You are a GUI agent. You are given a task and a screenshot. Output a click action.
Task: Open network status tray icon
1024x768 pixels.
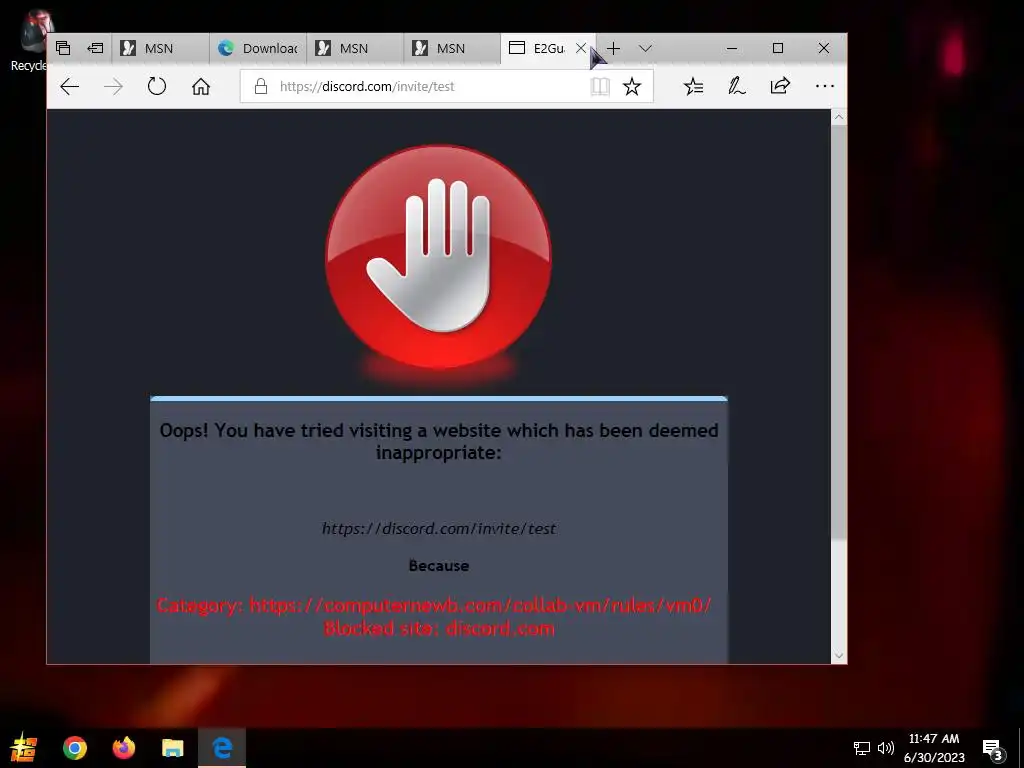coord(861,748)
